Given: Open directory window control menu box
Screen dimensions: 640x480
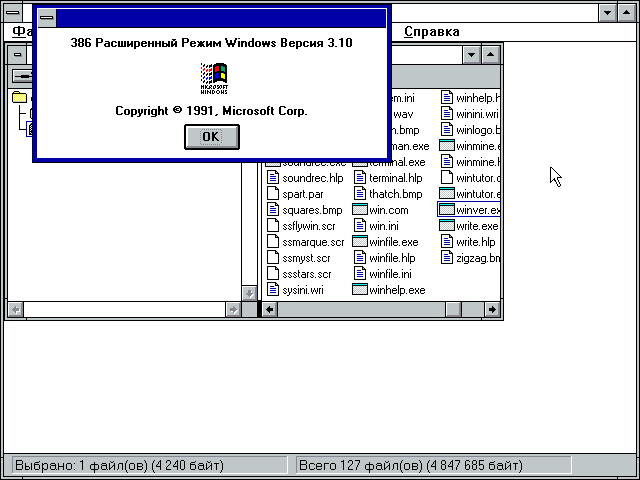Looking at the screenshot, I should point(17,54).
